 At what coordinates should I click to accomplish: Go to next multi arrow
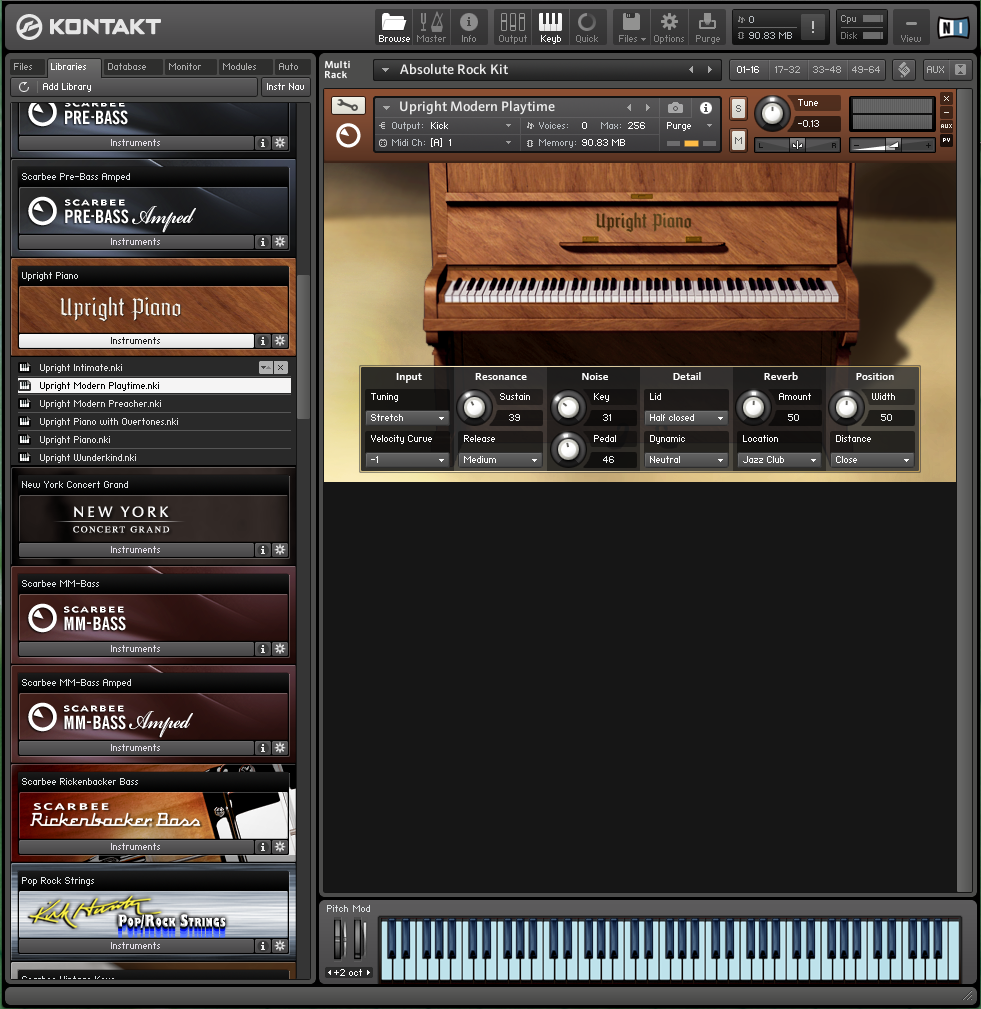tap(710, 69)
